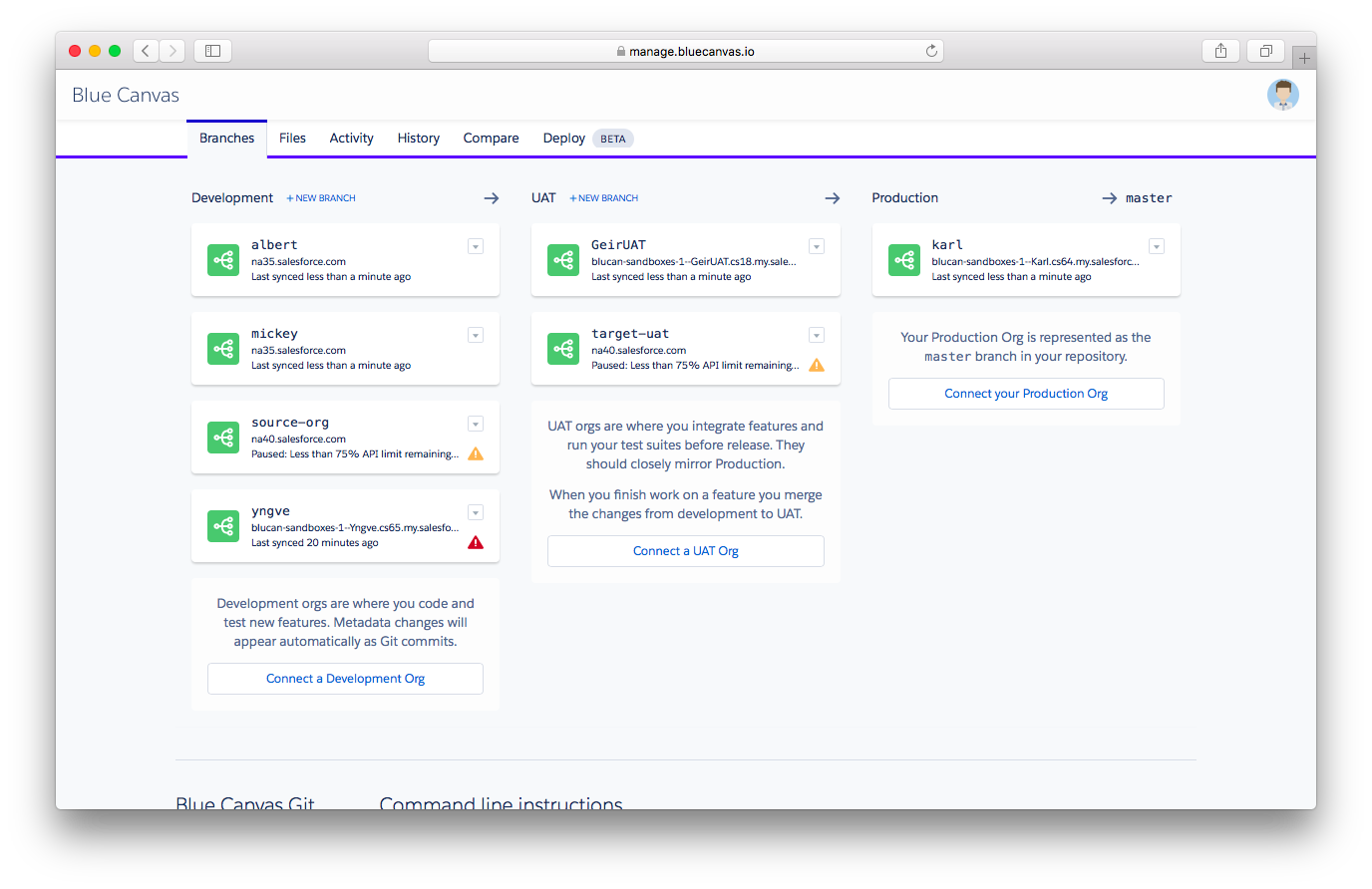Click the albert branch green icon
The height and width of the screenshot is (889, 1372).
pos(223,260)
